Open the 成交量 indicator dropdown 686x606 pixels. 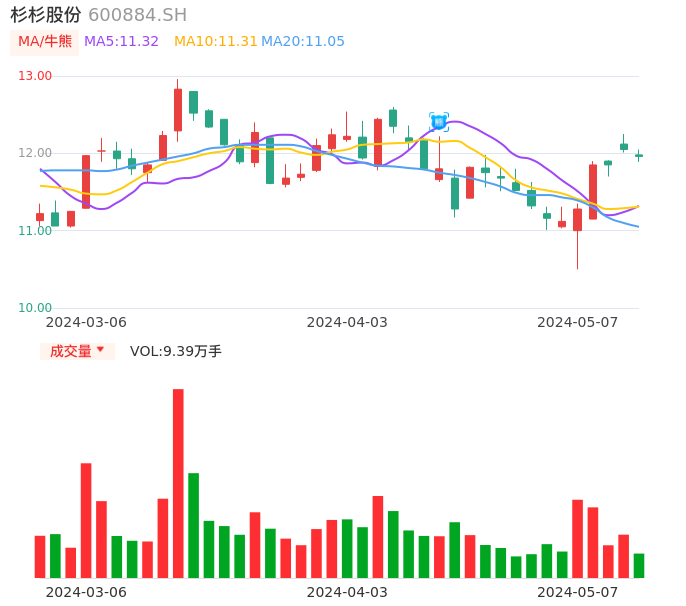click(x=77, y=351)
